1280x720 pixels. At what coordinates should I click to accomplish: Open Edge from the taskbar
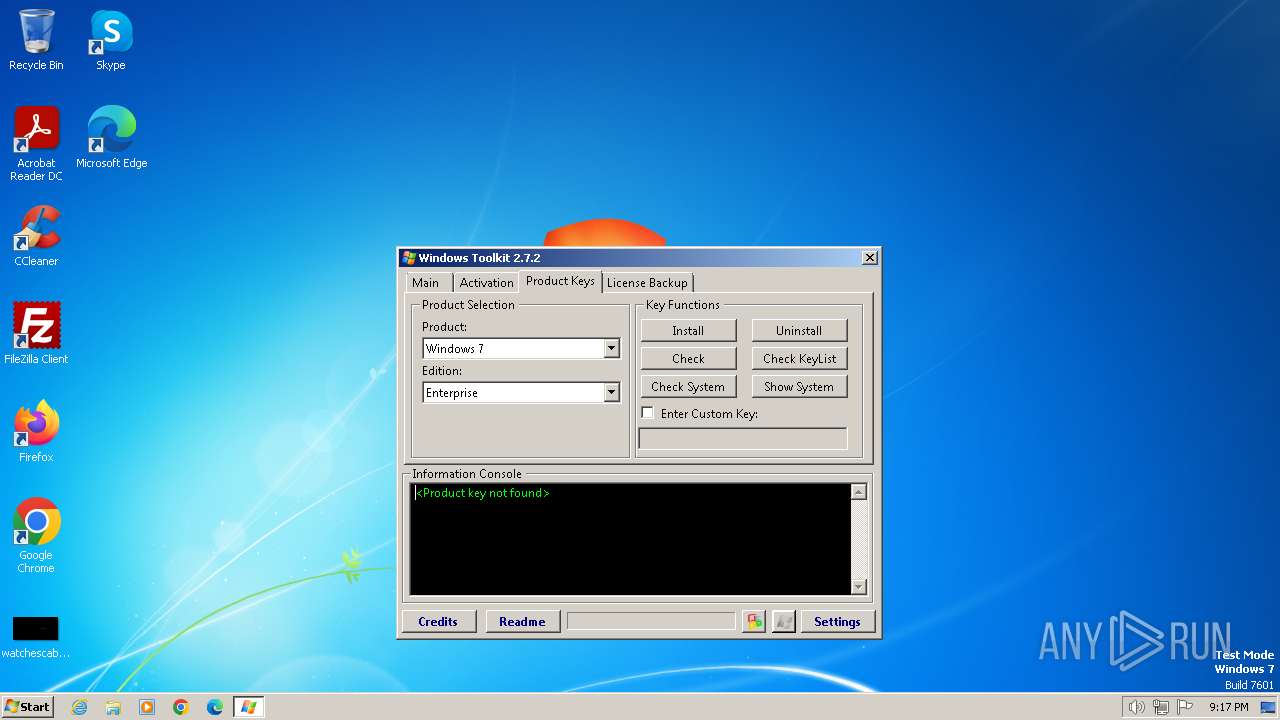[215, 707]
